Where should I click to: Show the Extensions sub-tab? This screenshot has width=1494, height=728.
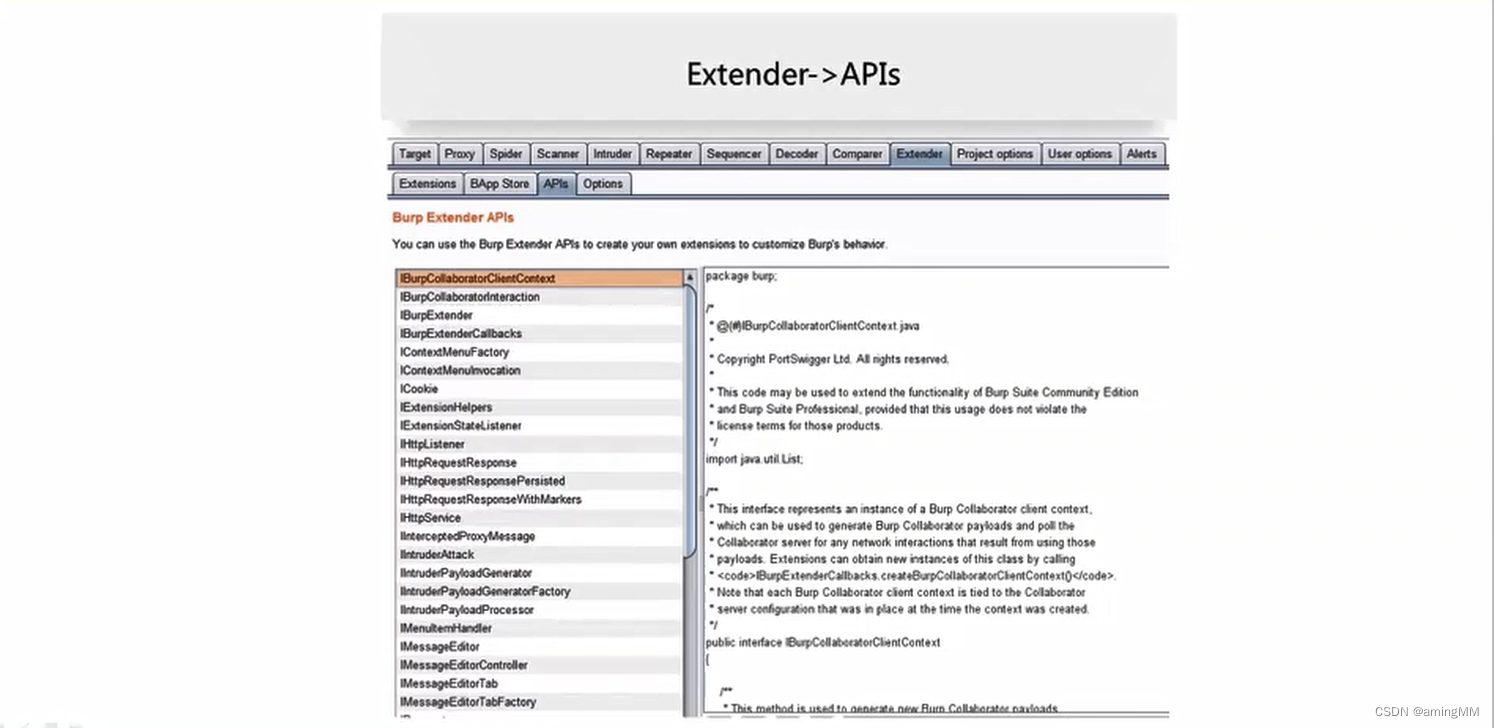pyautogui.click(x=427, y=184)
